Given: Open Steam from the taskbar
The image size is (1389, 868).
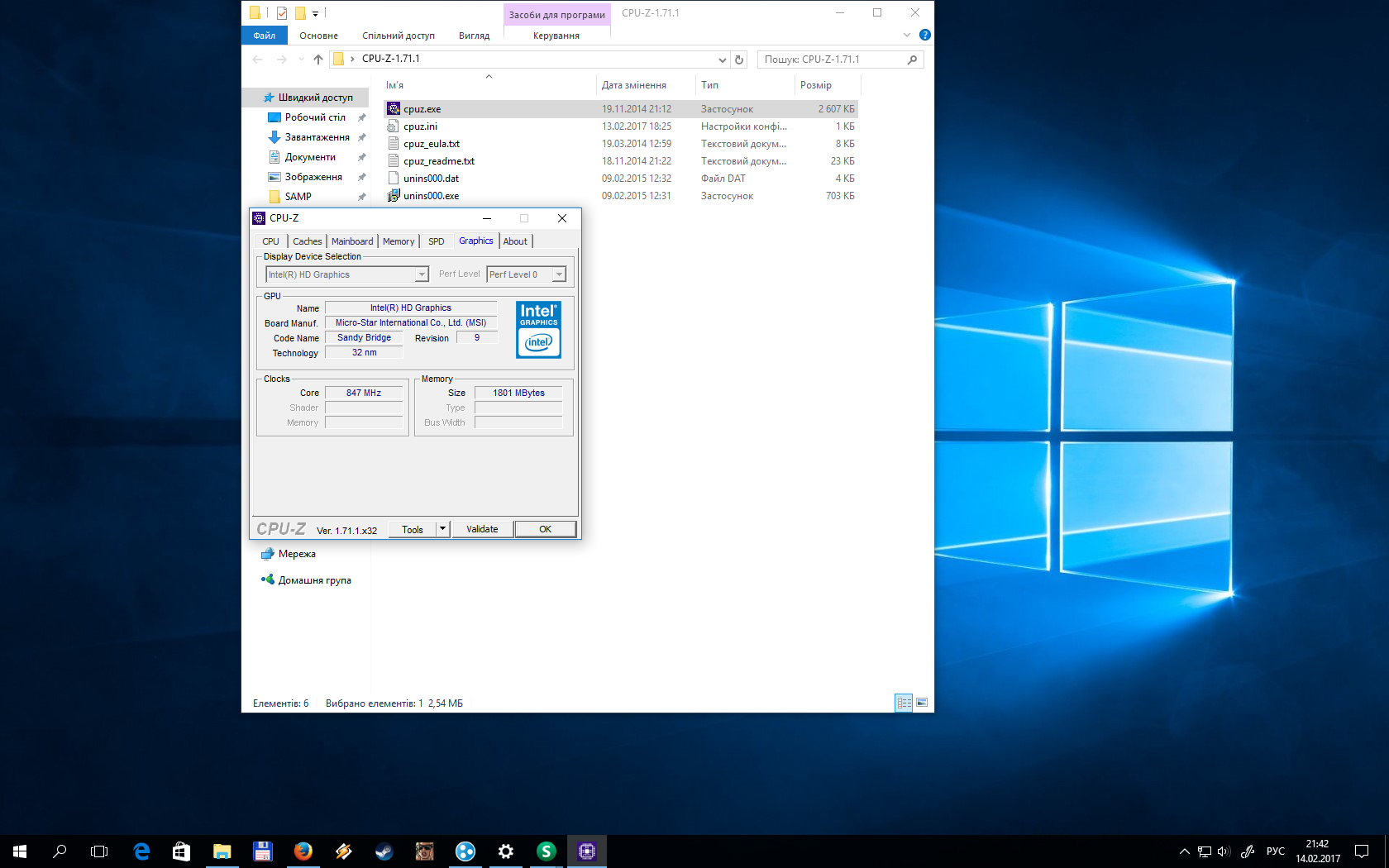Looking at the screenshot, I should [384, 851].
